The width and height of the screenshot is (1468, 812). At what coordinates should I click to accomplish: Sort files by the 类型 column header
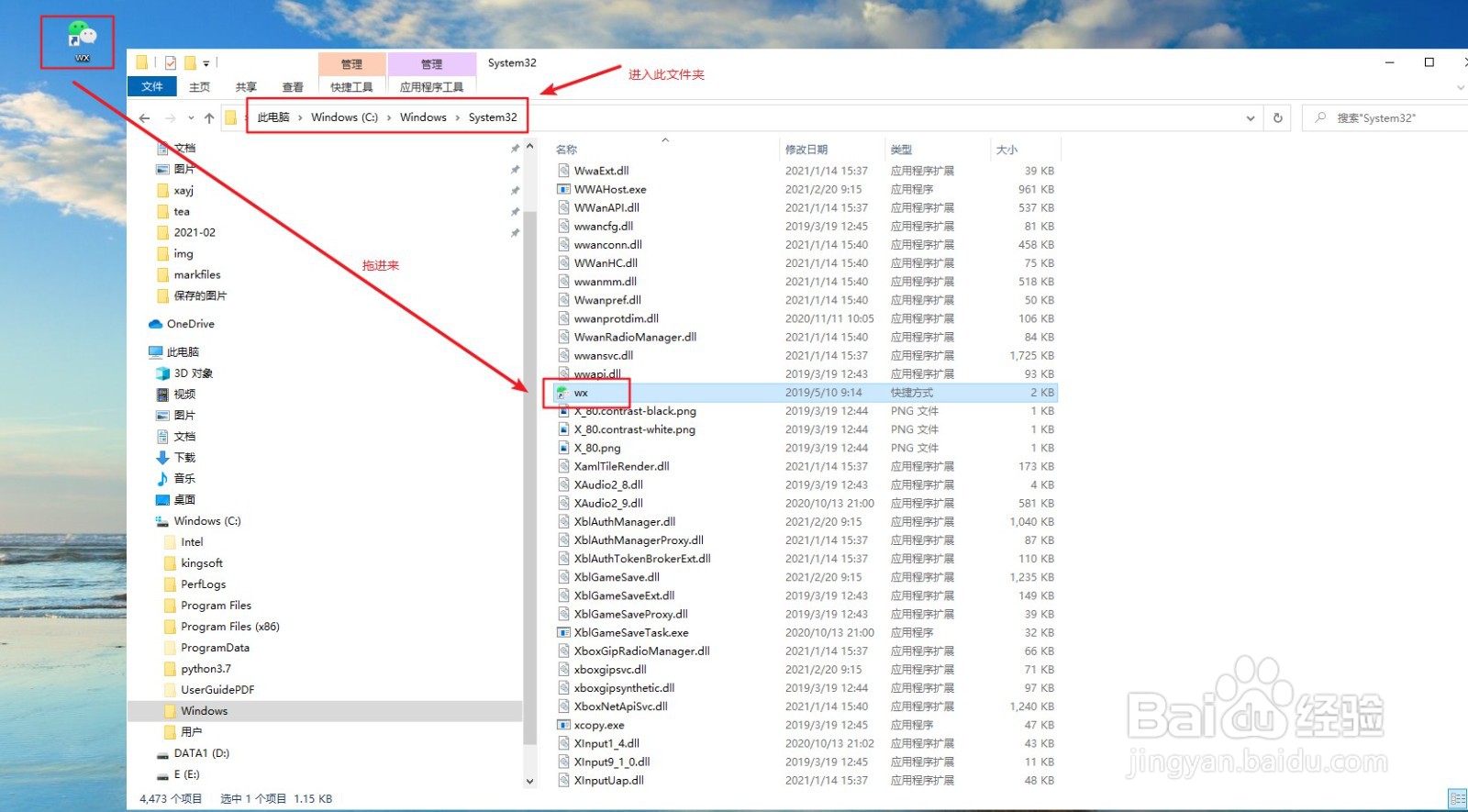(x=937, y=150)
